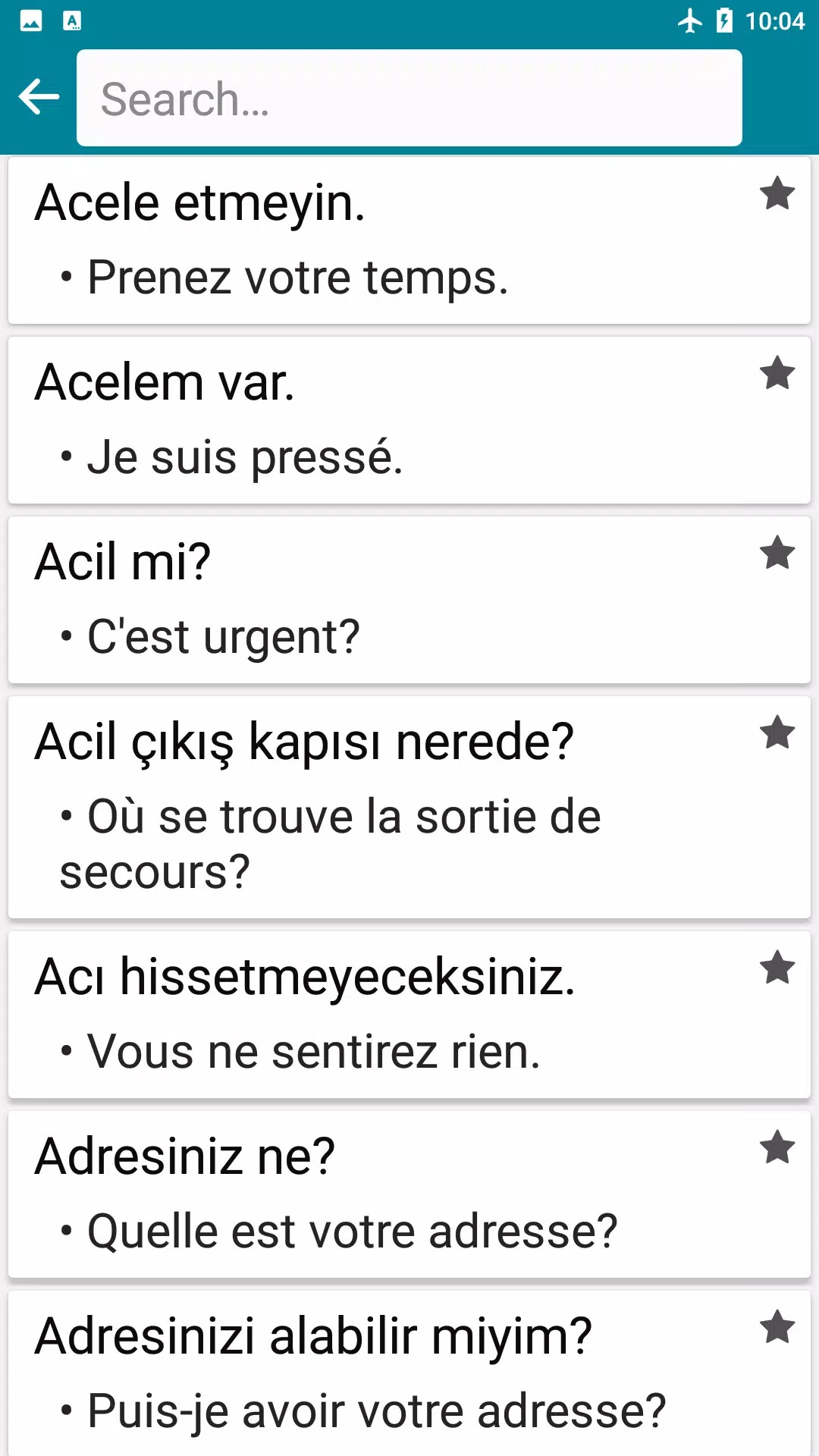Screen dimensions: 819x1456
Task: Favorite the "Acelem var." phrase
Action: click(777, 374)
